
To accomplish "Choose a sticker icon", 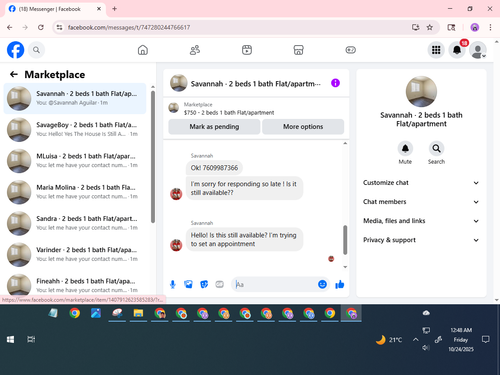I will pos(204,284).
